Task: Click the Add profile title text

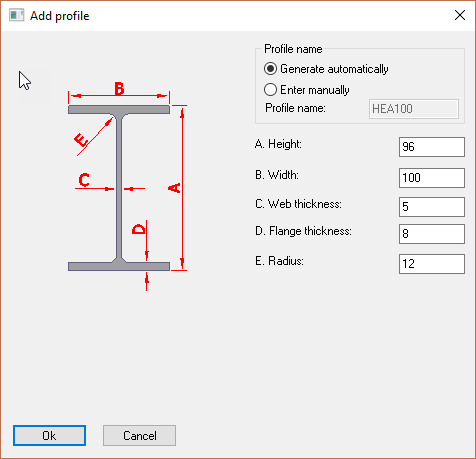Action: pos(60,16)
